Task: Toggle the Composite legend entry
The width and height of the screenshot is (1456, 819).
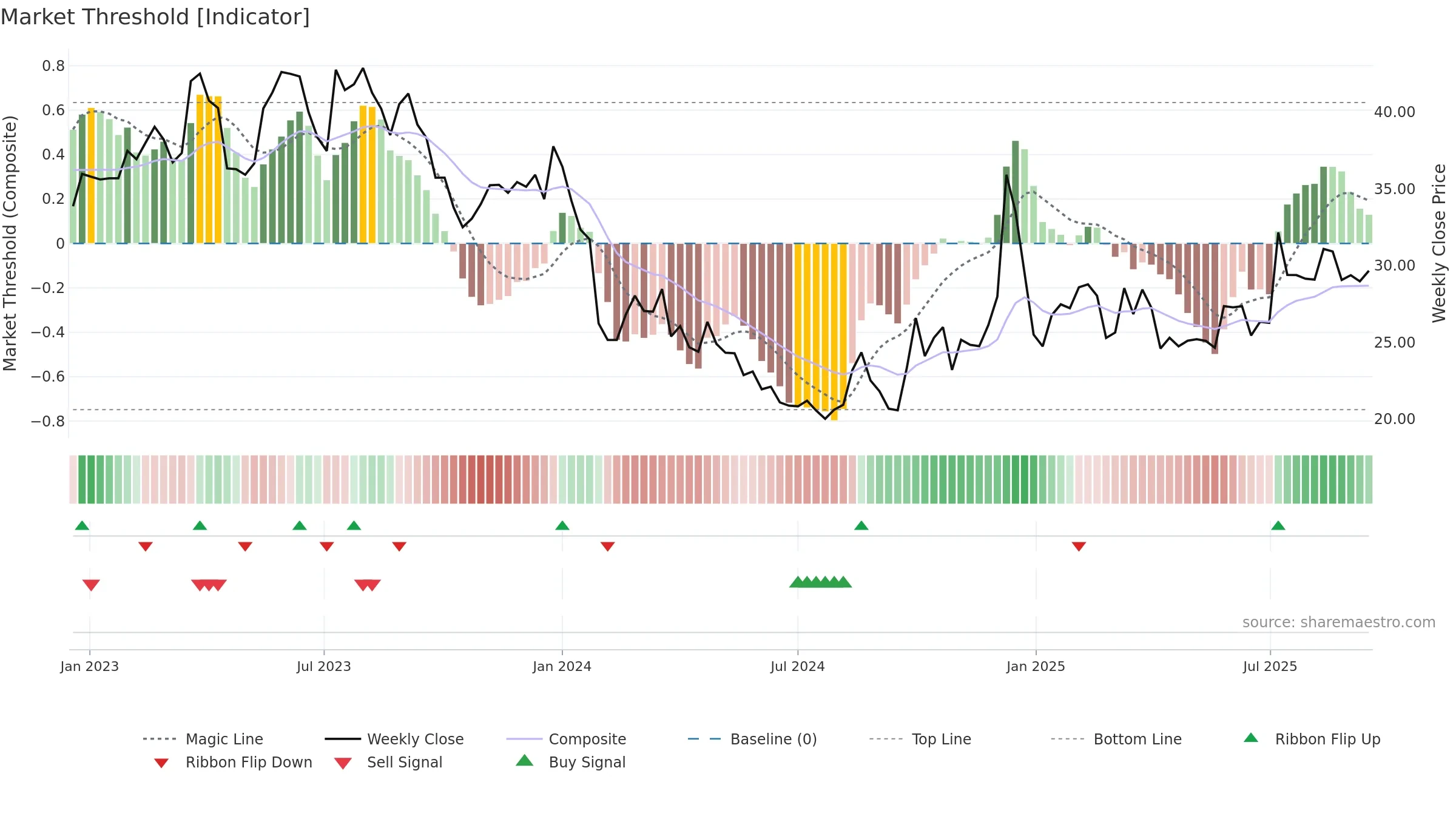Action: 566,739
